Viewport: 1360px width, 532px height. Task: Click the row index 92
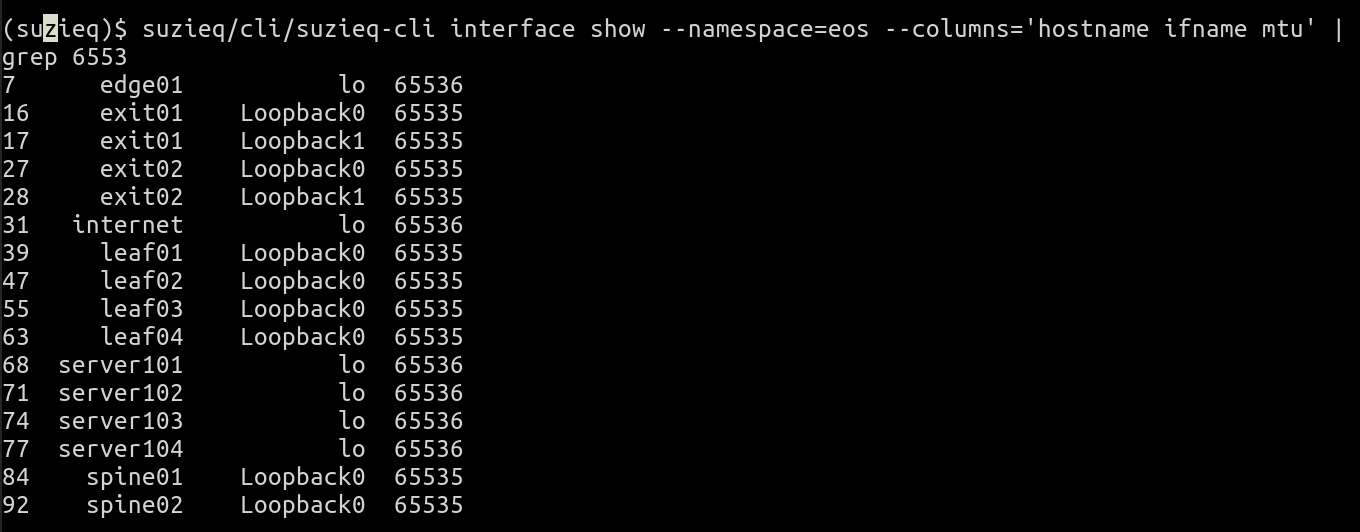(x=16, y=505)
